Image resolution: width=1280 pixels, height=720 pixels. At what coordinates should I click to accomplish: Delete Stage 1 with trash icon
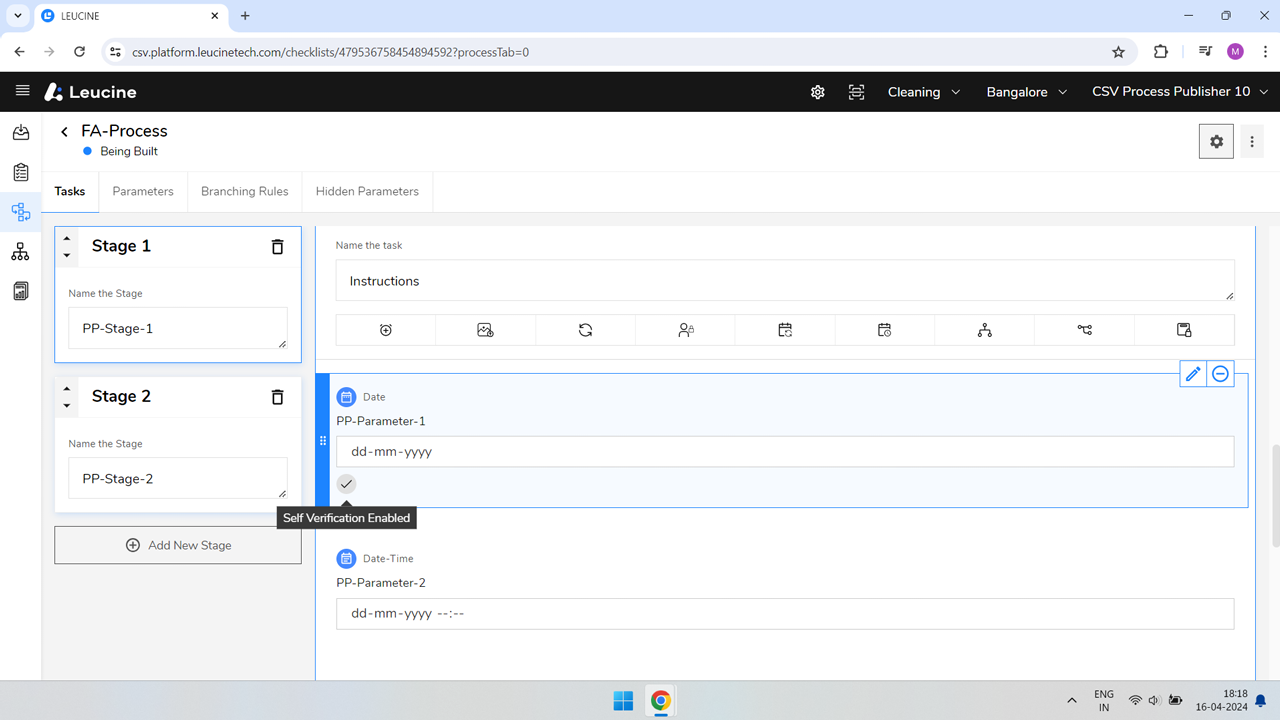278,246
